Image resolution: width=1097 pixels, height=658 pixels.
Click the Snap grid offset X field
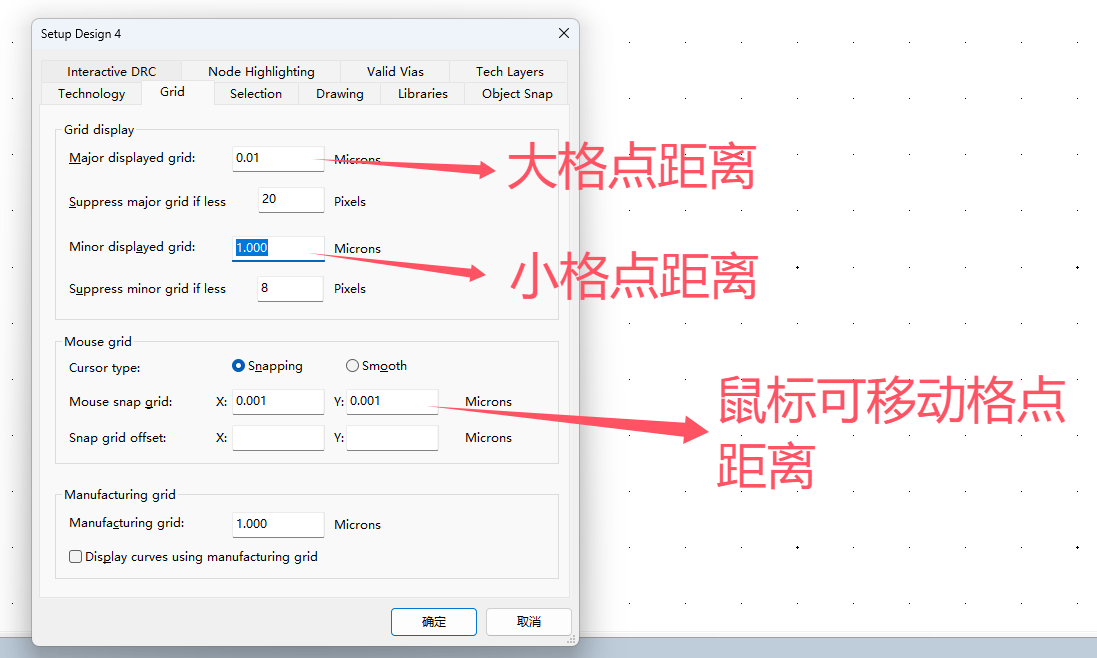point(278,438)
